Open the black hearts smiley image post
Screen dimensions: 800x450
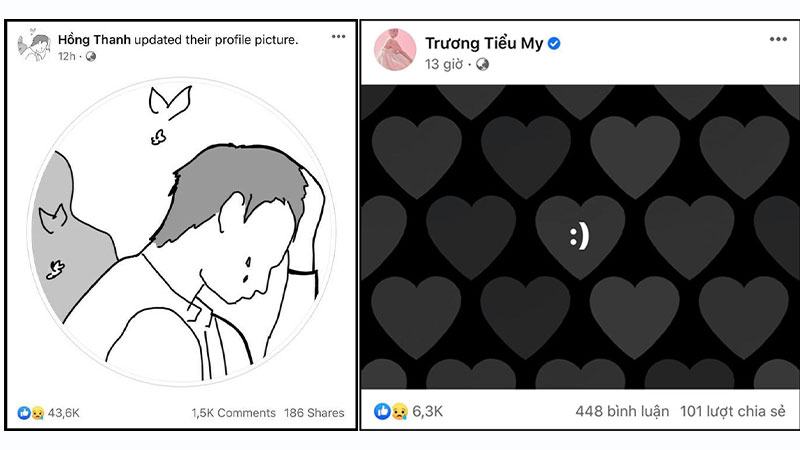[580, 237]
